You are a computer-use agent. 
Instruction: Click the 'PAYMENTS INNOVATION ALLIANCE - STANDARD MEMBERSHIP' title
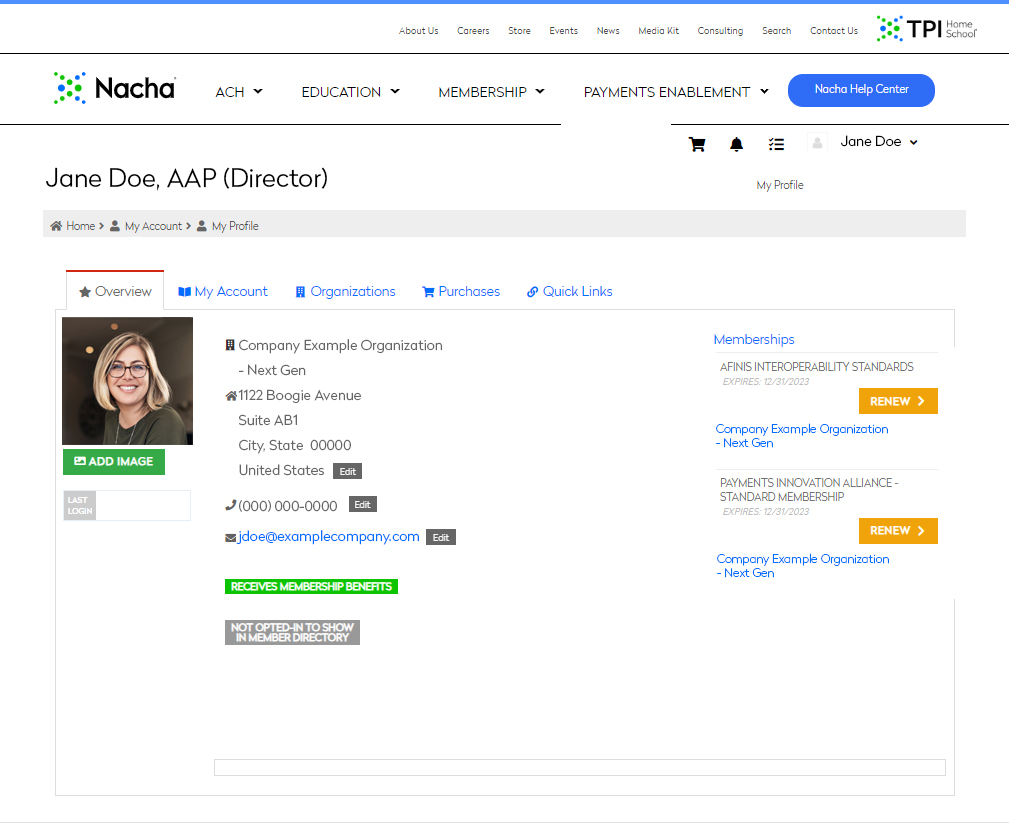[x=809, y=490]
